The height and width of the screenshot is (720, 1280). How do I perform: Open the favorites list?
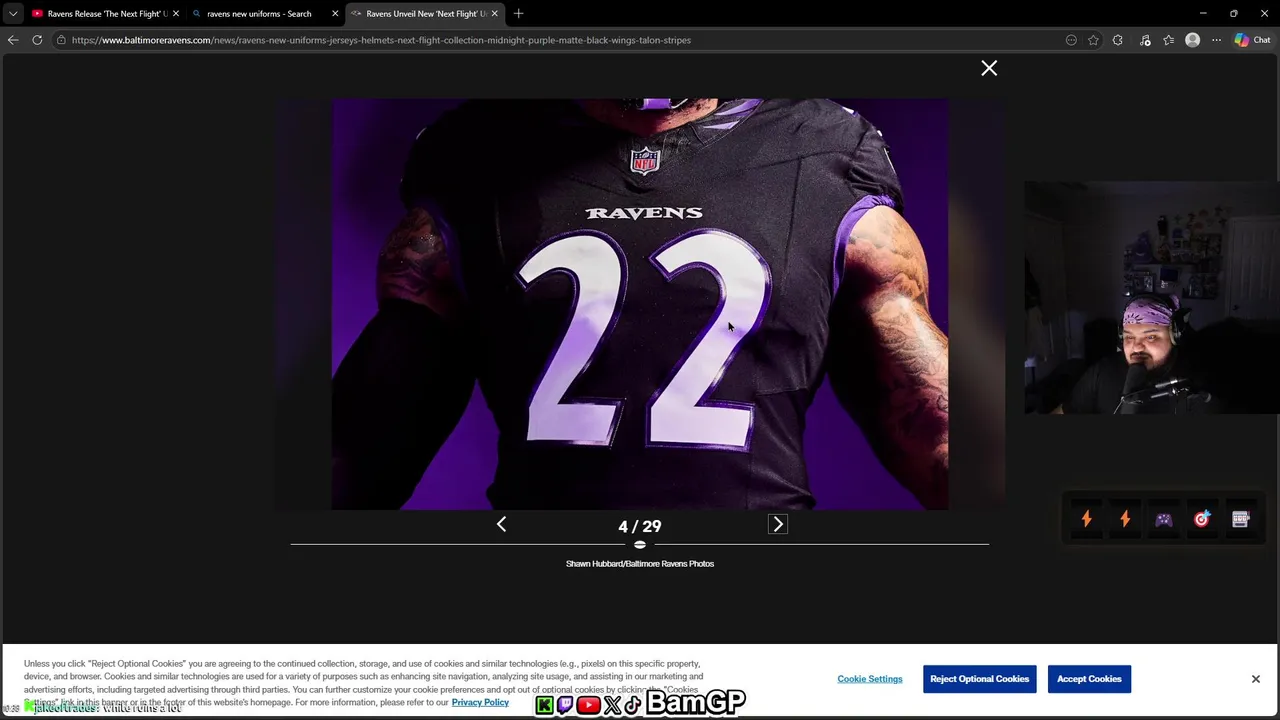(1168, 40)
